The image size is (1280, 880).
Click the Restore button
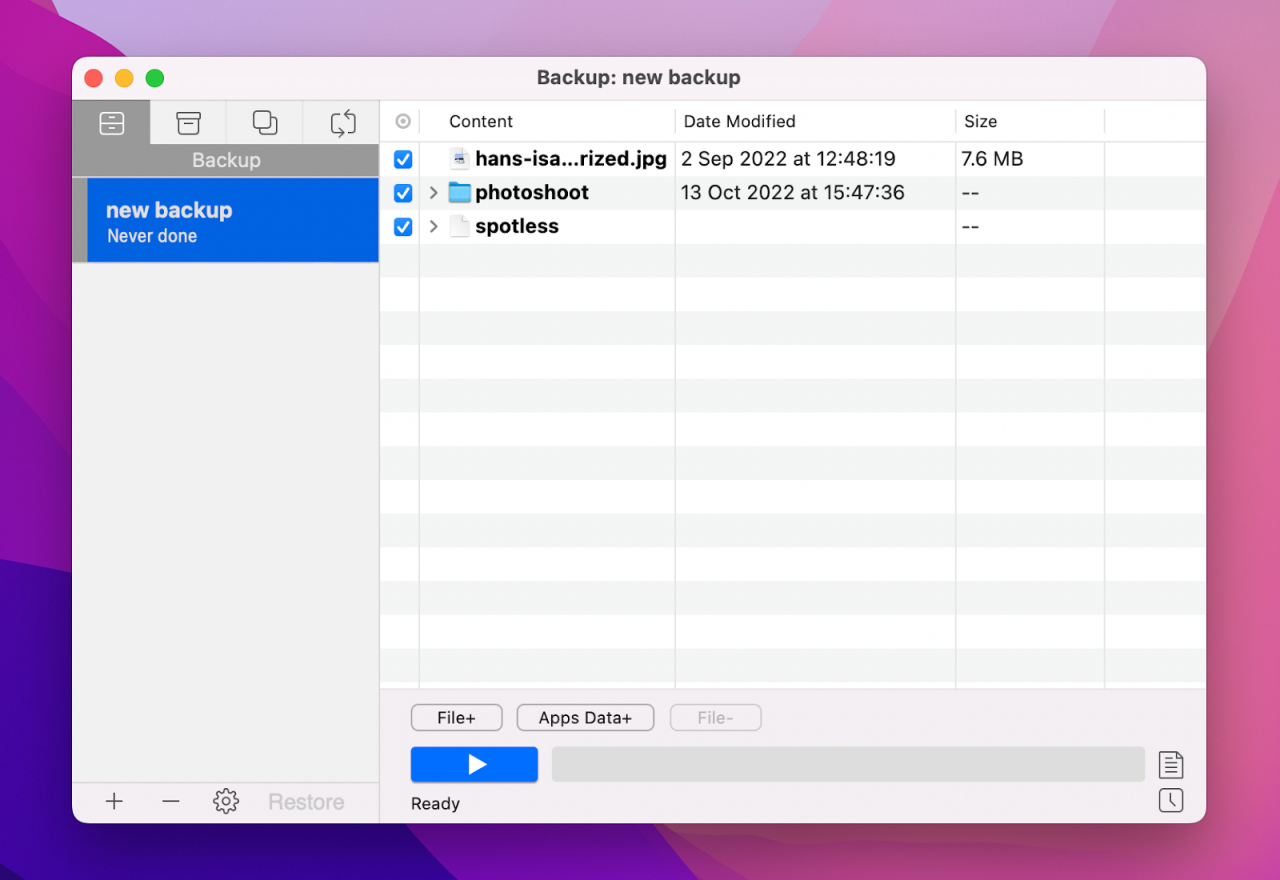click(x=306, y=802)
